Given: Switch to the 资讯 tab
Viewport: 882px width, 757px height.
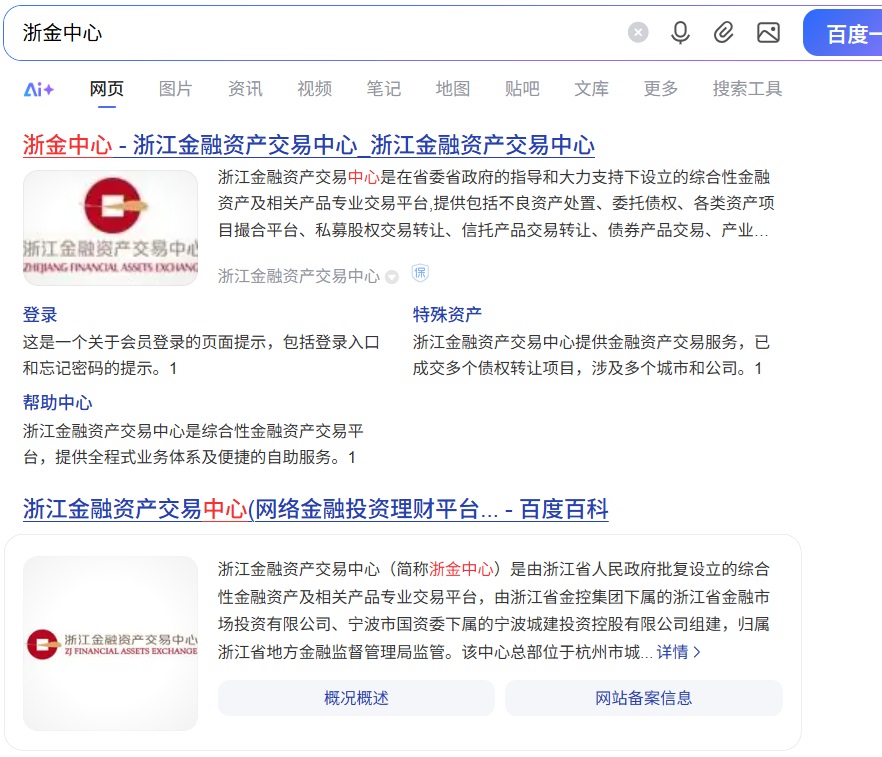Looking at the screenshot, I should [x=245, y=89].
